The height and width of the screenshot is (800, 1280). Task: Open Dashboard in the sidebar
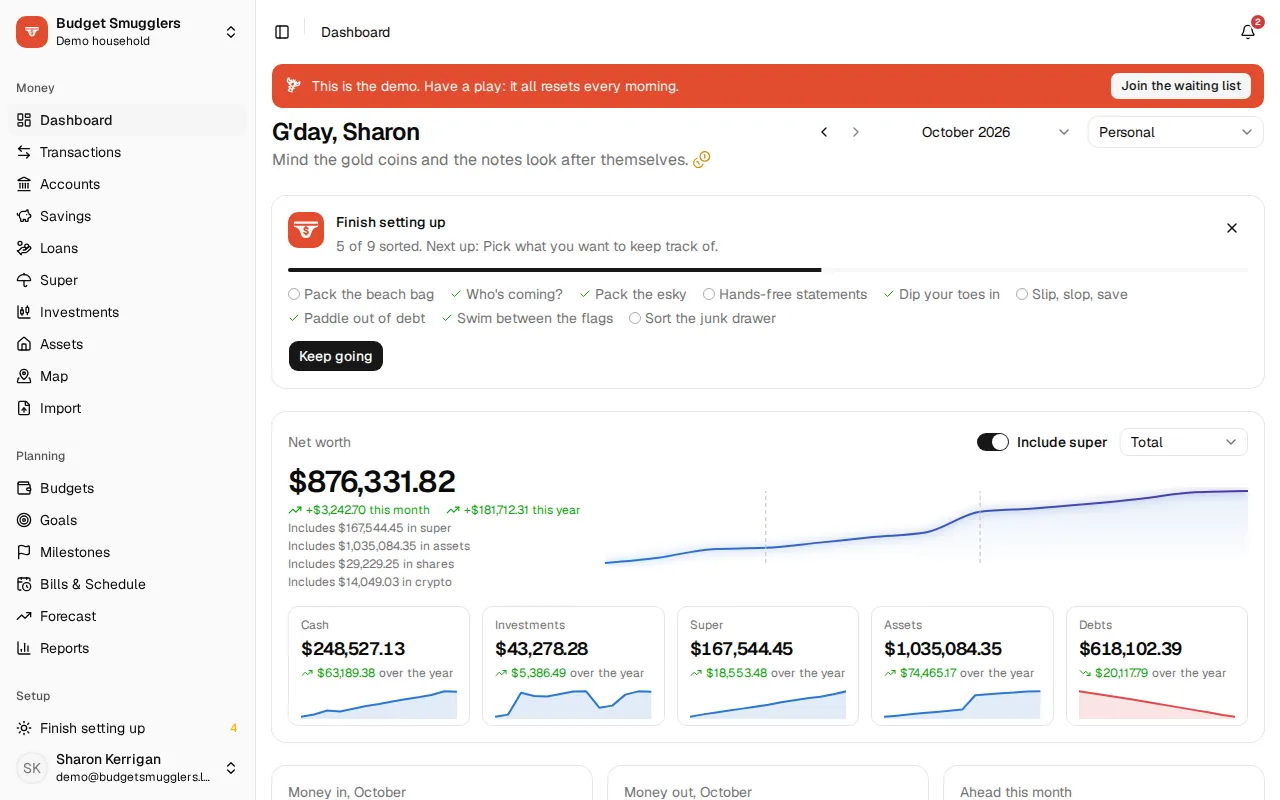pyautogui.click(x=128, y=120)
